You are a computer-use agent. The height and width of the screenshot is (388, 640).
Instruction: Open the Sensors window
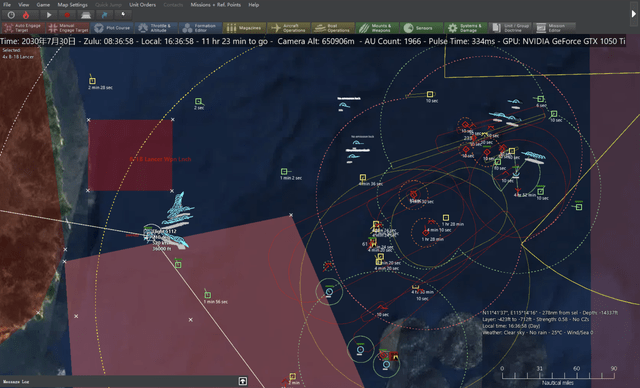pyautogui.click(x=421, y=28)
